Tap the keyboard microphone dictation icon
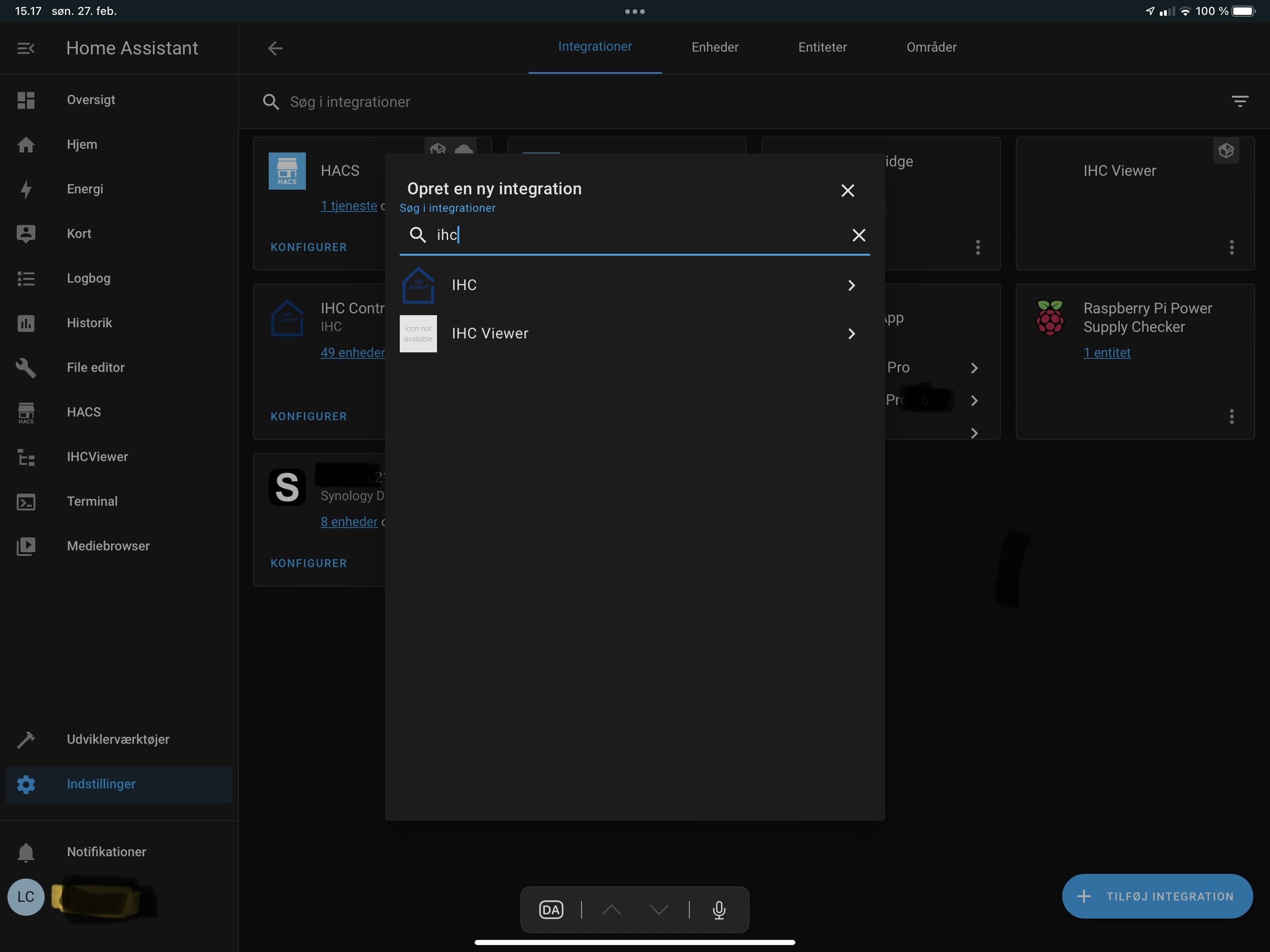 point(719,910)
